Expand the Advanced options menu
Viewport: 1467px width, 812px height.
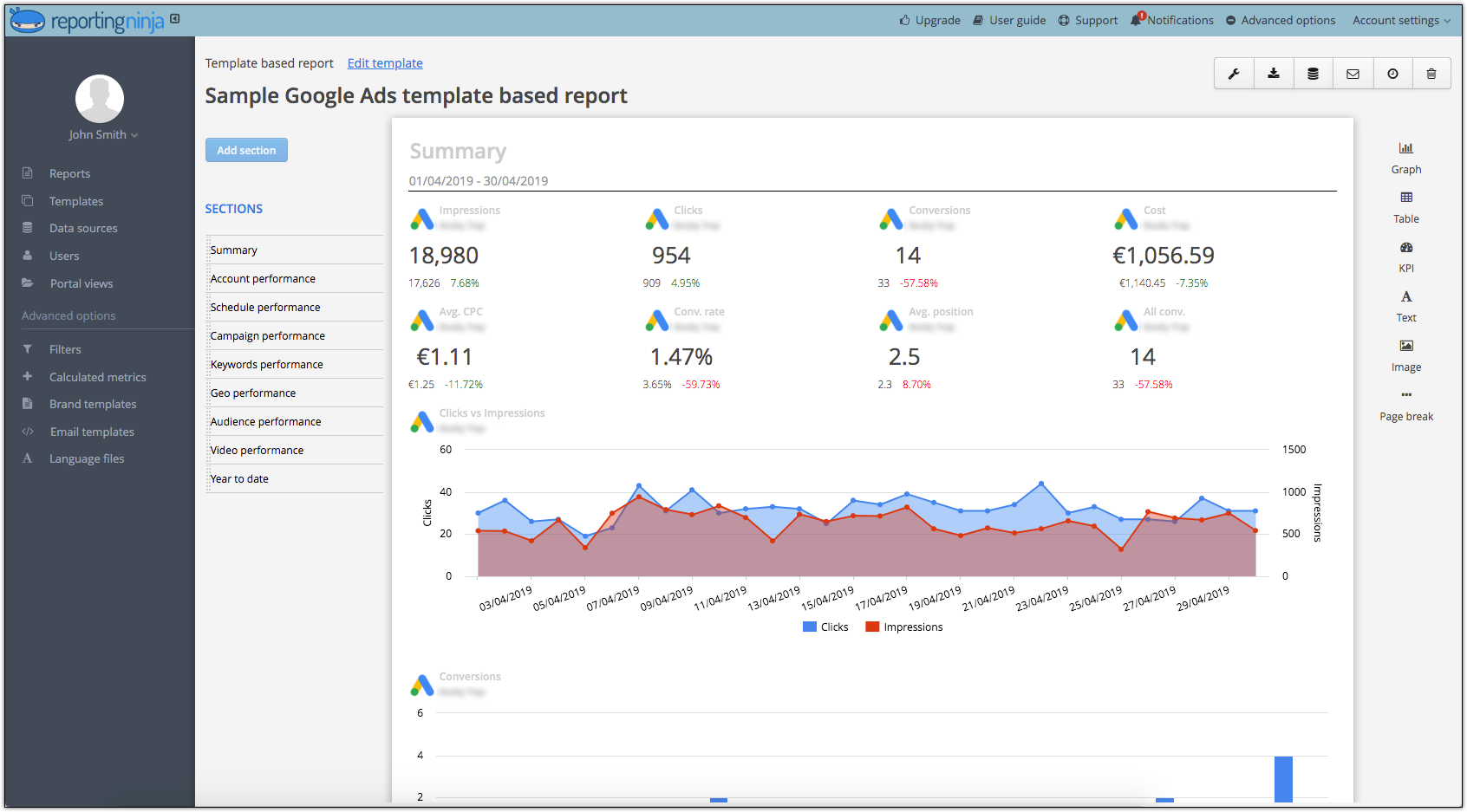point(1281,19)
